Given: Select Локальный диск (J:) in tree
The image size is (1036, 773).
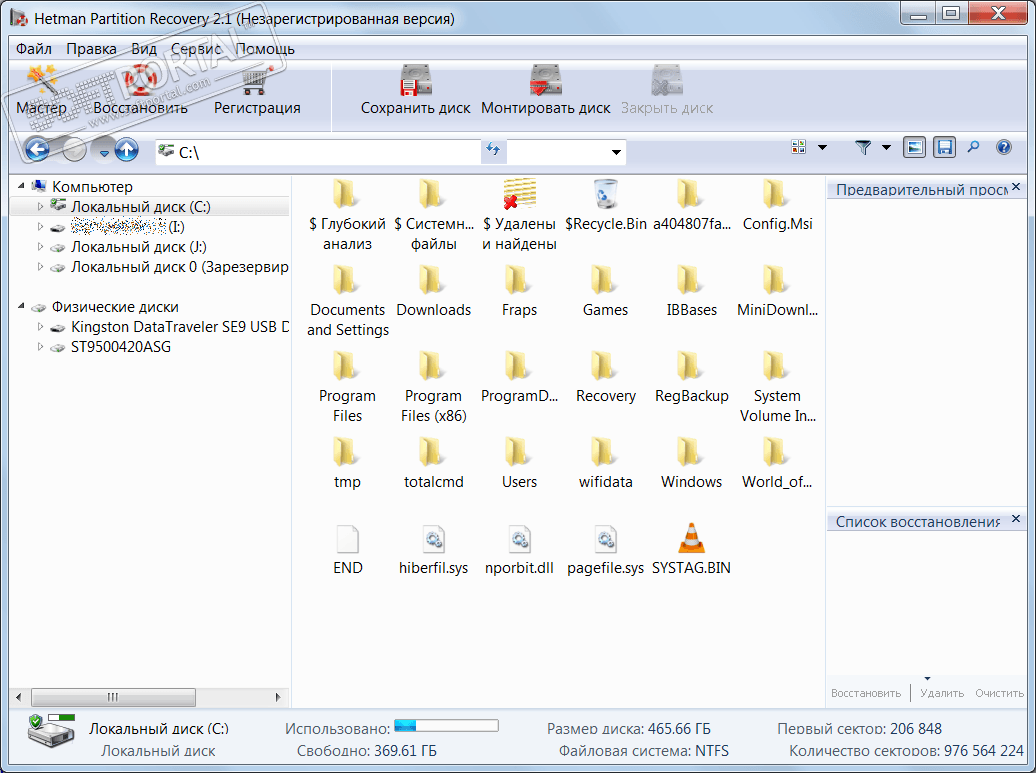Looking at the screenshot, I should pos(129,247).
